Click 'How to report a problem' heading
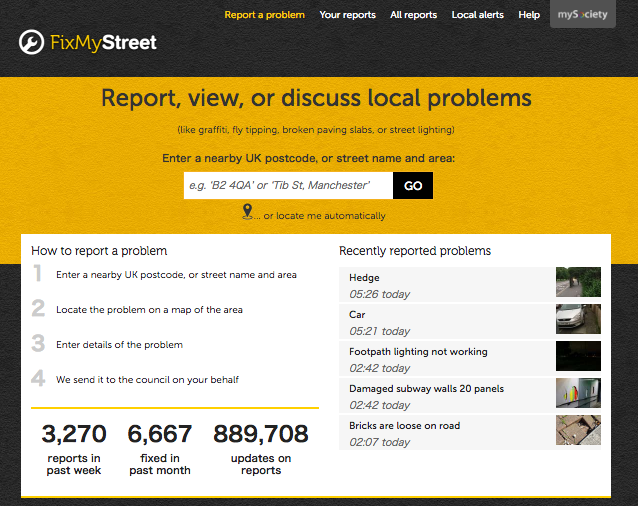 [99, 251]
